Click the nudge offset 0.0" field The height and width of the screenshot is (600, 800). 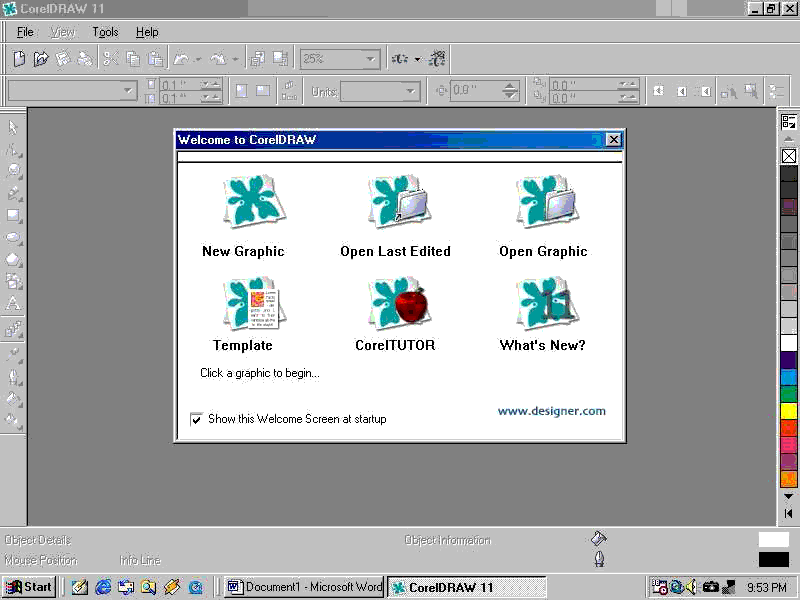click(474, 91)
